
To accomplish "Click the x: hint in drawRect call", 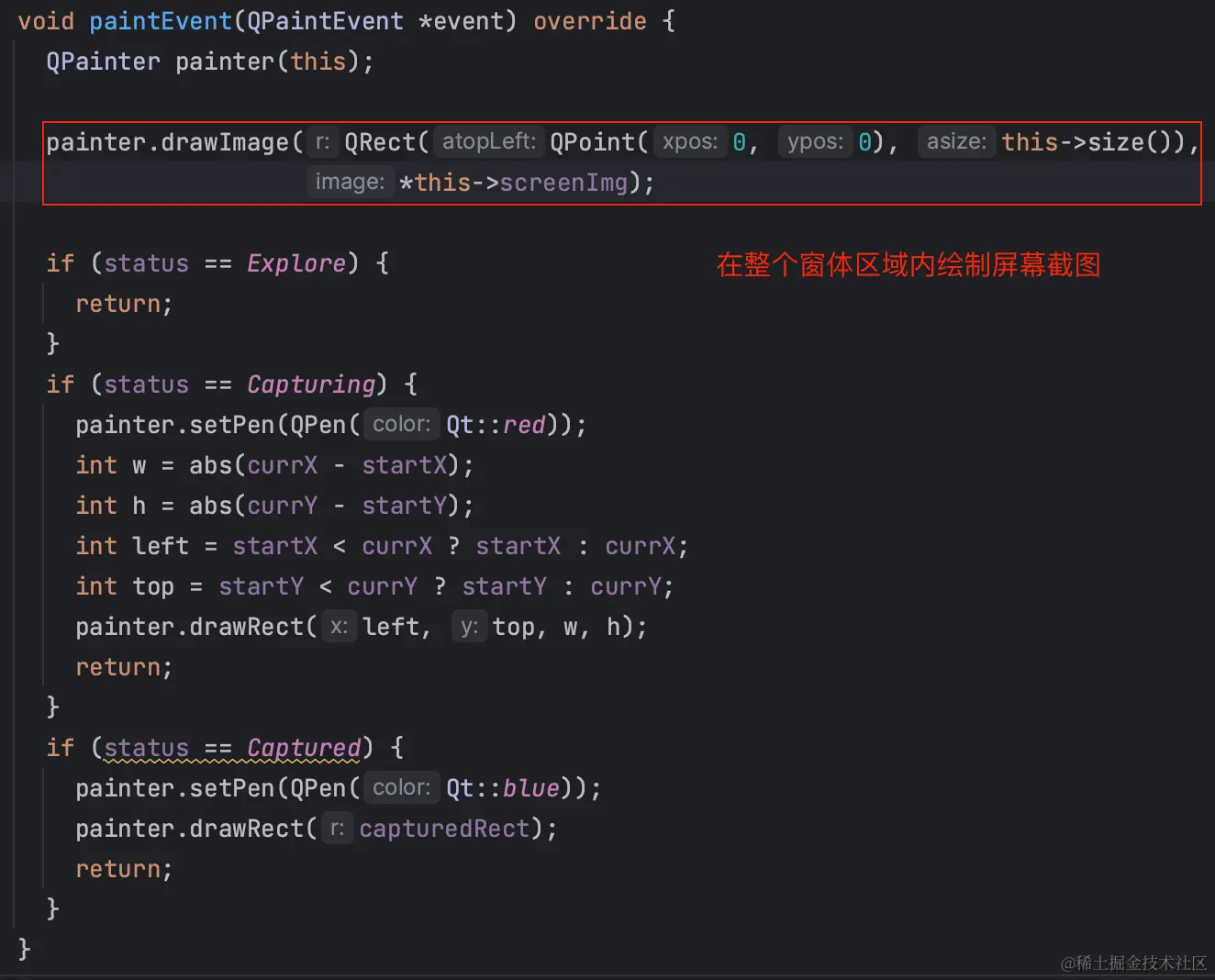I will coord(339,627).
